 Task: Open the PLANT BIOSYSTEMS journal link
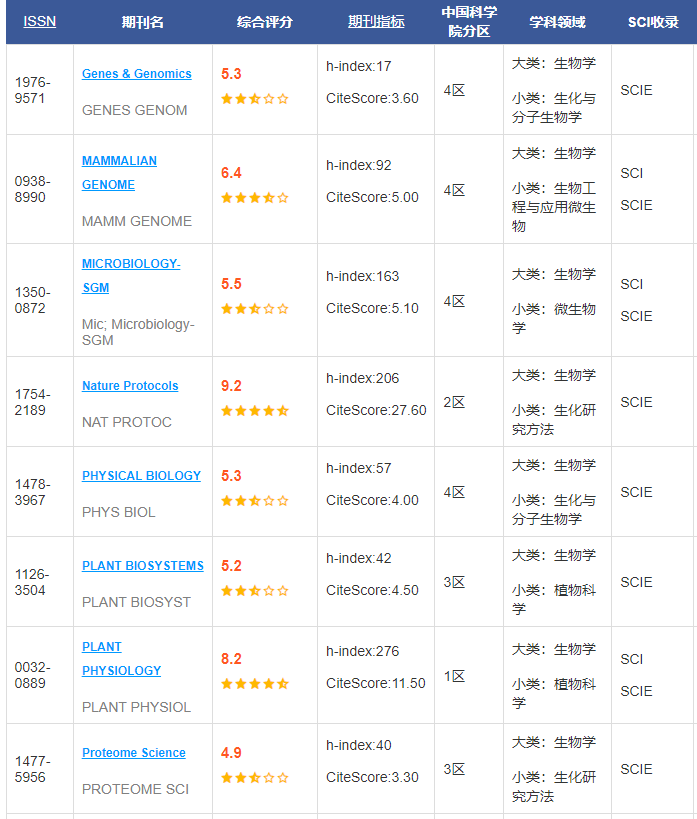tap(142, 566)
